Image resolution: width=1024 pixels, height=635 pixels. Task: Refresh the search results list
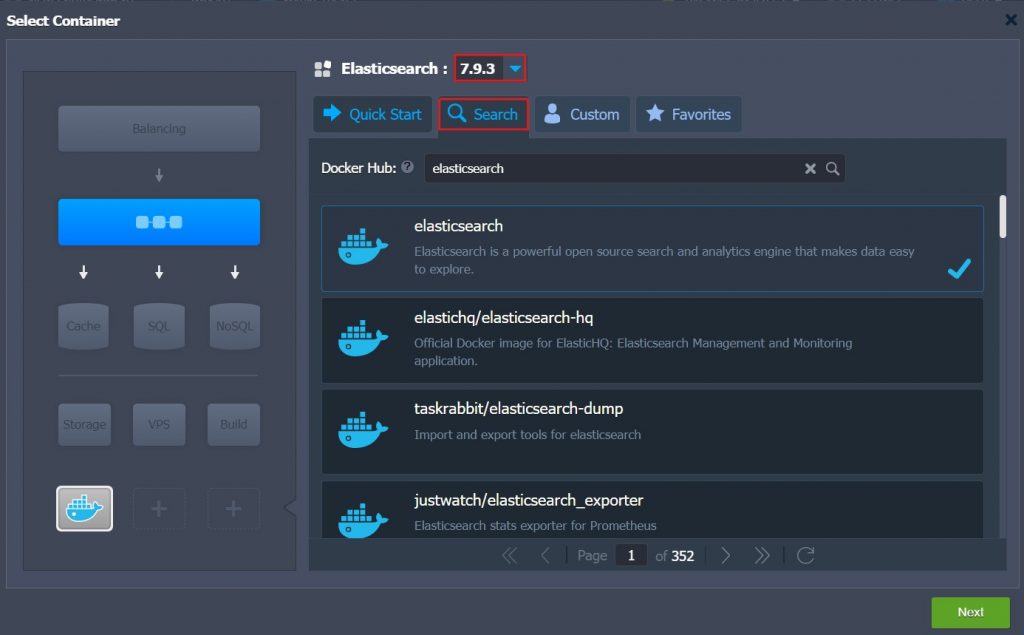click(806, 555)
